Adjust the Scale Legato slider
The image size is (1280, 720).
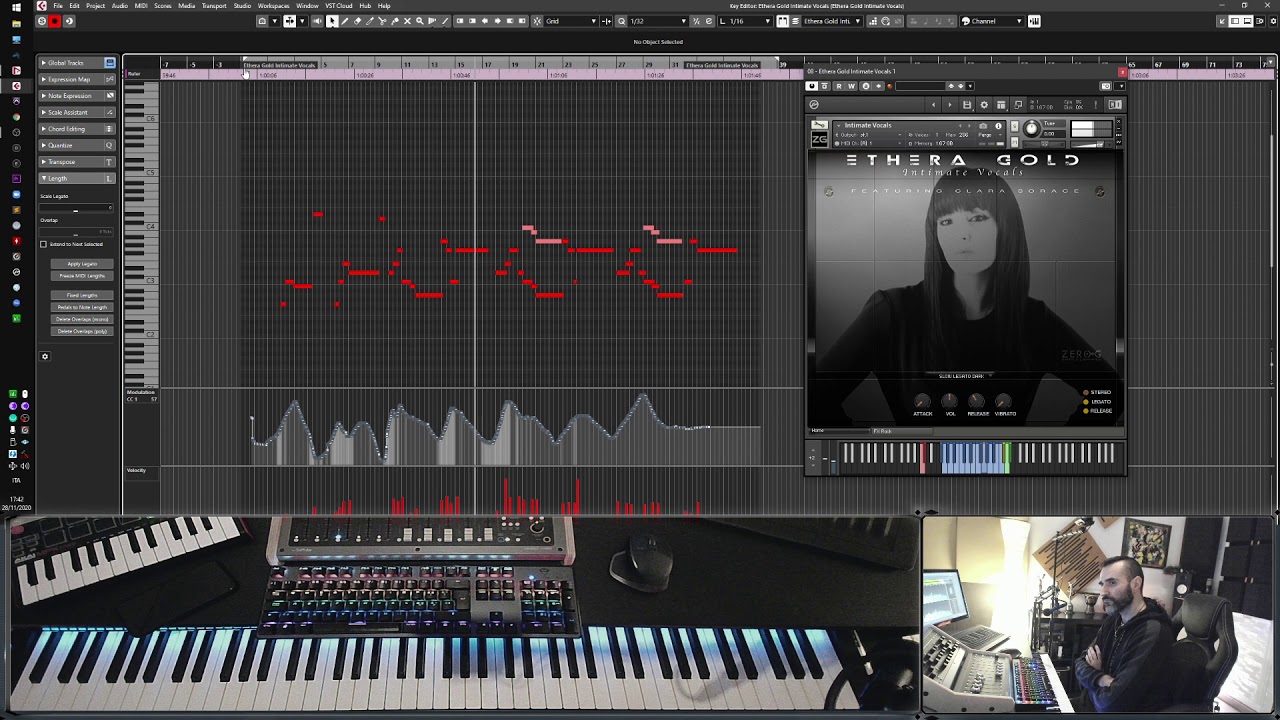tap(76, 209)
